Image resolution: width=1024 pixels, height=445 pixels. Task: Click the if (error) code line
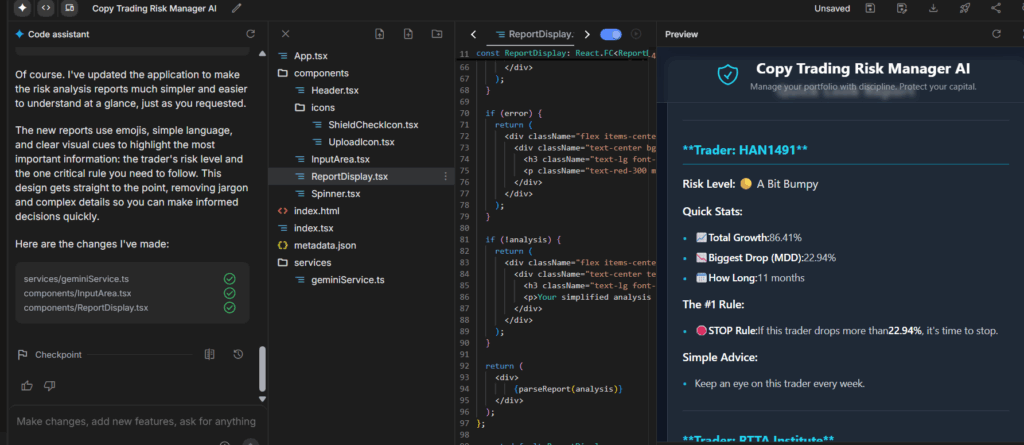pos(513,113)
